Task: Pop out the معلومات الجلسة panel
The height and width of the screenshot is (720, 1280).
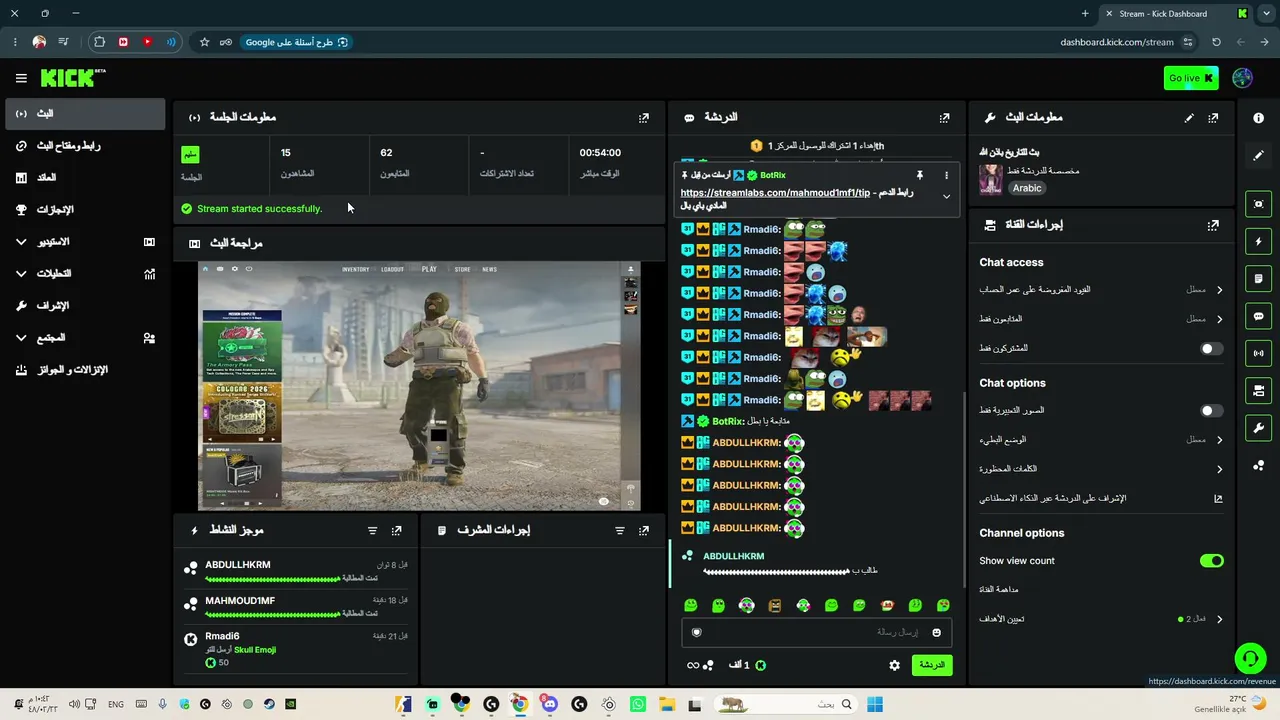Action: pyautogui.click(x=644, y=118)
